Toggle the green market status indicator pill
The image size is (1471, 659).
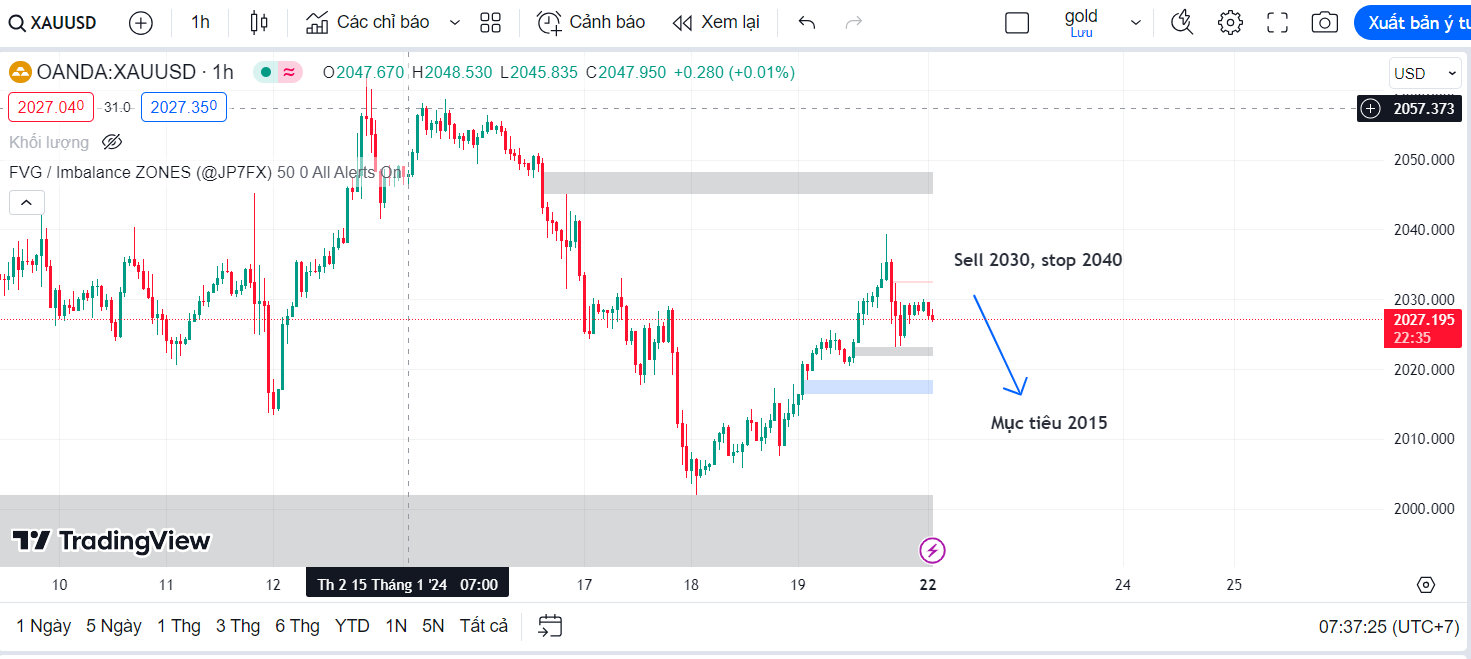pos(278,72)
